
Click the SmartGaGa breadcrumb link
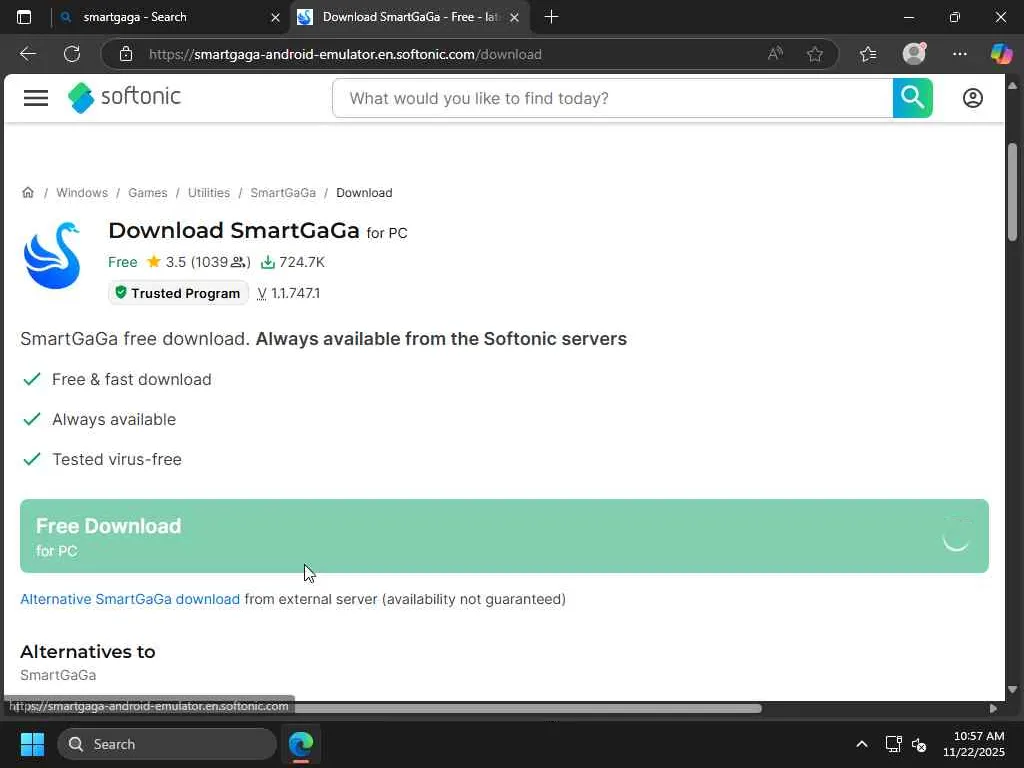coord(283,193)
